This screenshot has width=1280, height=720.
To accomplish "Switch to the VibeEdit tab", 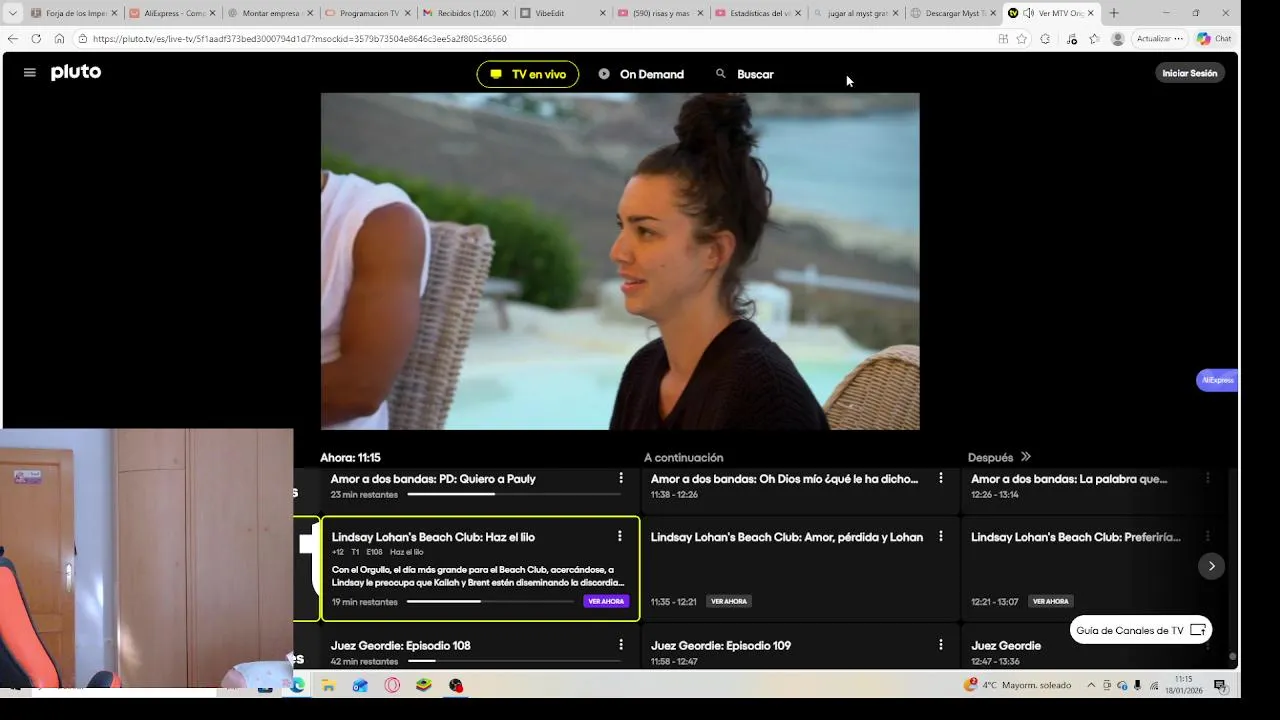I will coord(562,13).
